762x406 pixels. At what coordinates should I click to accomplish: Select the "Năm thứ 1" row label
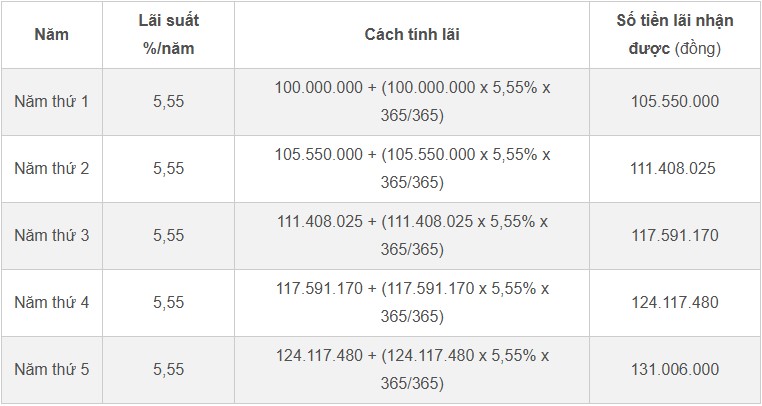pyautogui.click(x=51, y=101)
